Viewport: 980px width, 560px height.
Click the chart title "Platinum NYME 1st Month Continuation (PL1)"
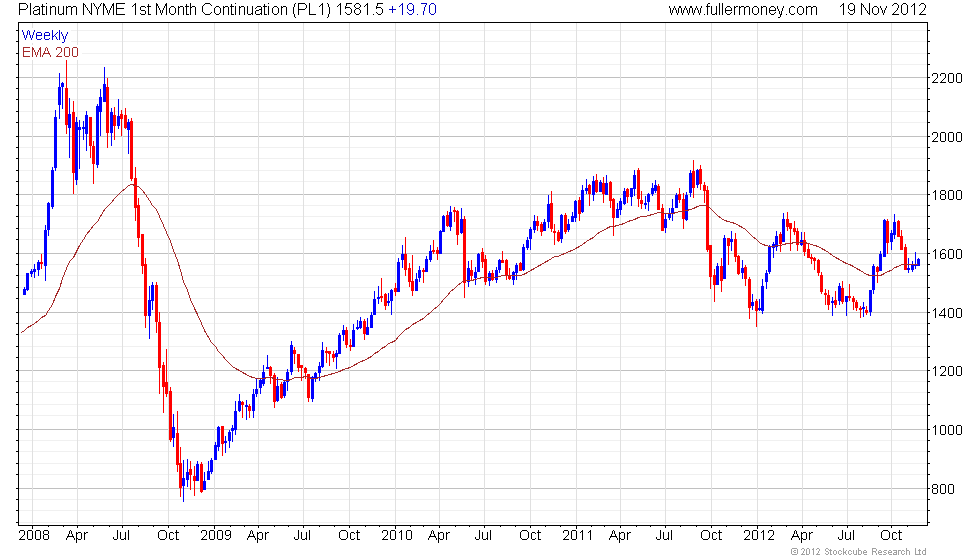pyautogui.click(x=174, y=9)
